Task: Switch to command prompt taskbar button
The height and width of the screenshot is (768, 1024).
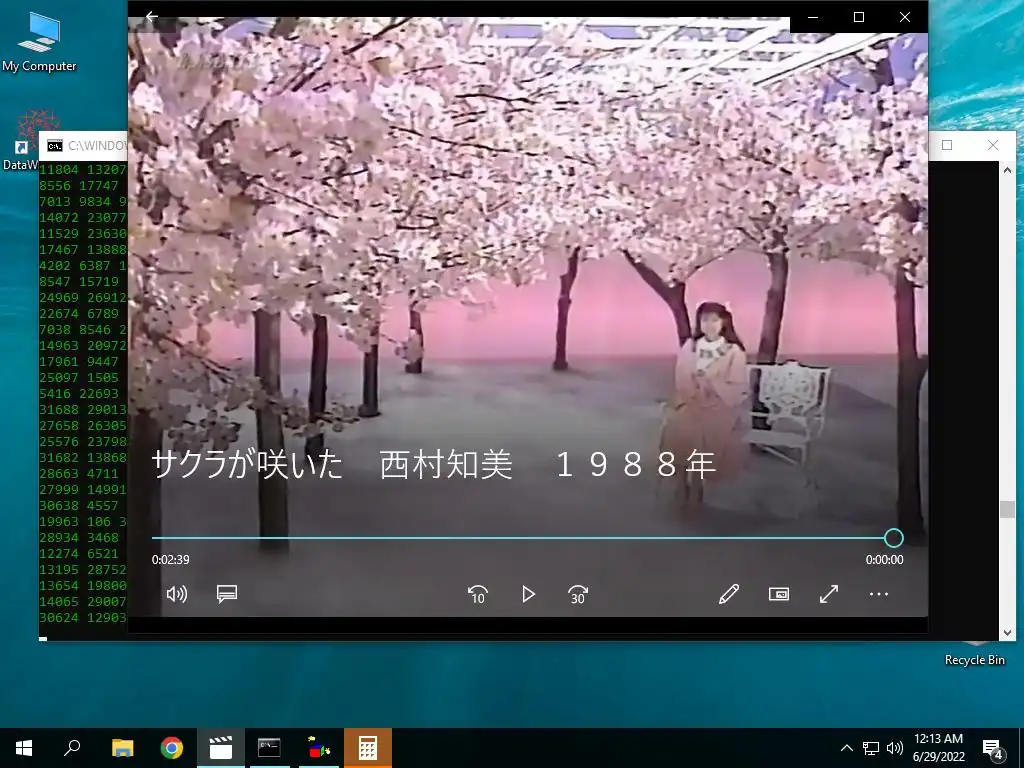Action: pyautogui.click(x=270, y=748)
